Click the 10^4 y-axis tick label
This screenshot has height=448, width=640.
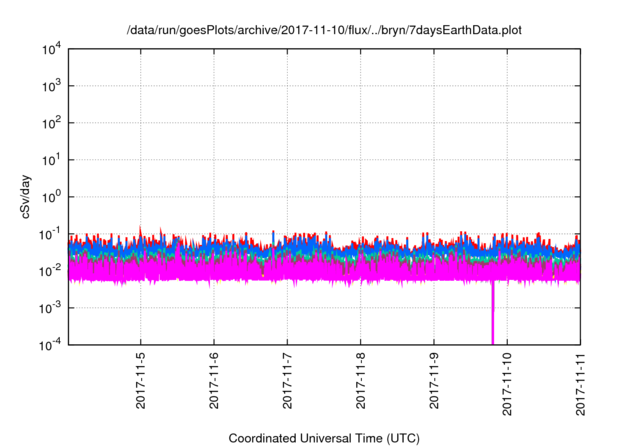point(51,49)
